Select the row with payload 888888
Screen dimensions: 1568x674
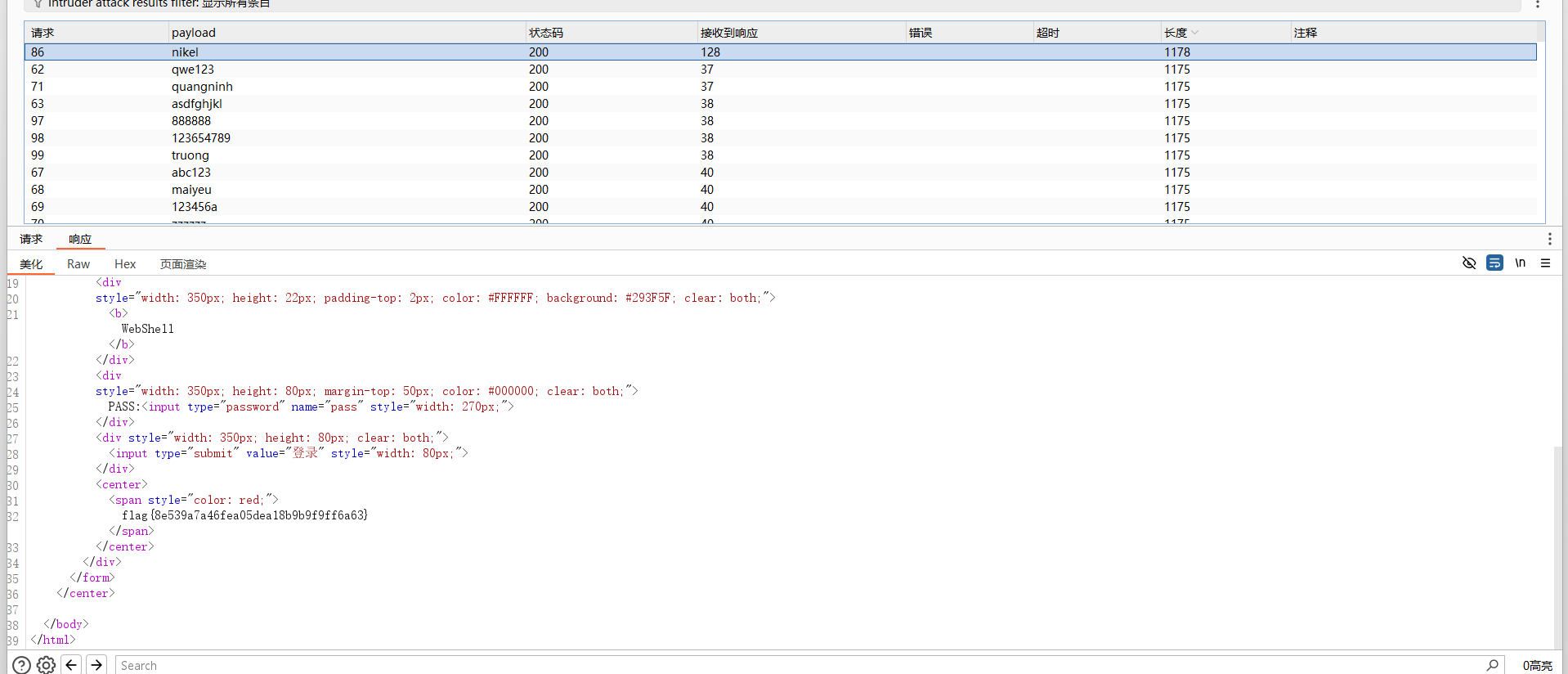[781, 121]
